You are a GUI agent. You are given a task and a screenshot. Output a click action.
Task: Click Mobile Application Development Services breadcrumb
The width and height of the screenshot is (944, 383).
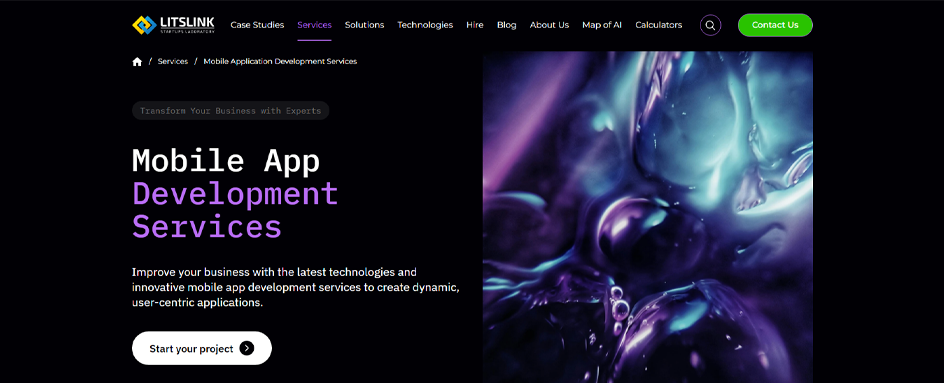281,61
